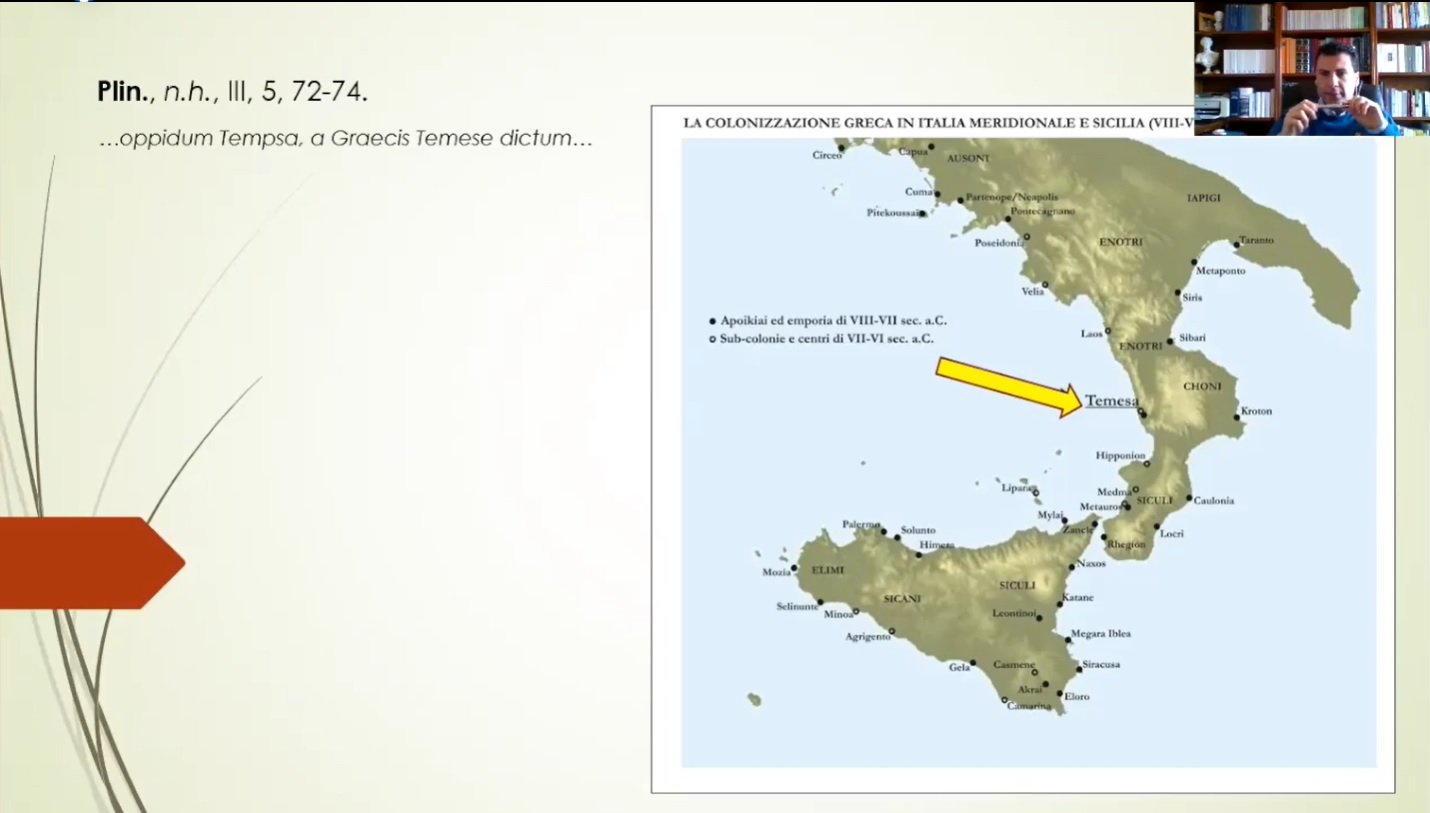
Task: Click the Siracusa marker on Sicily
Action: pyautogui.click(x=1077, y=668)
